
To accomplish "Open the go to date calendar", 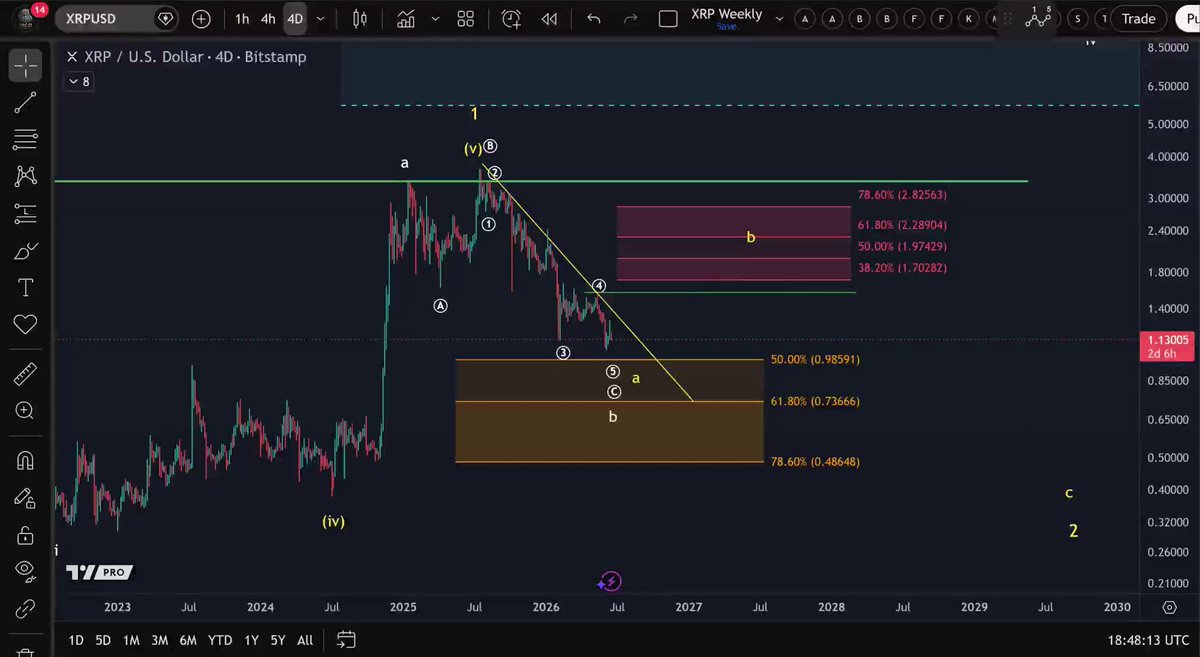I will coord(346,639).
